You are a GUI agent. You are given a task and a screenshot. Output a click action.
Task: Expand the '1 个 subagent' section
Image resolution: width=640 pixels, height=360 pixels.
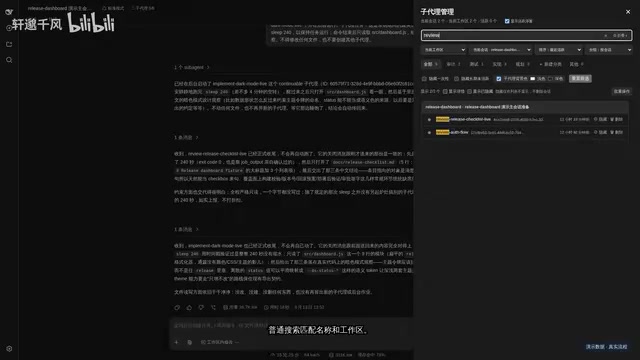[x=191, y=67]
